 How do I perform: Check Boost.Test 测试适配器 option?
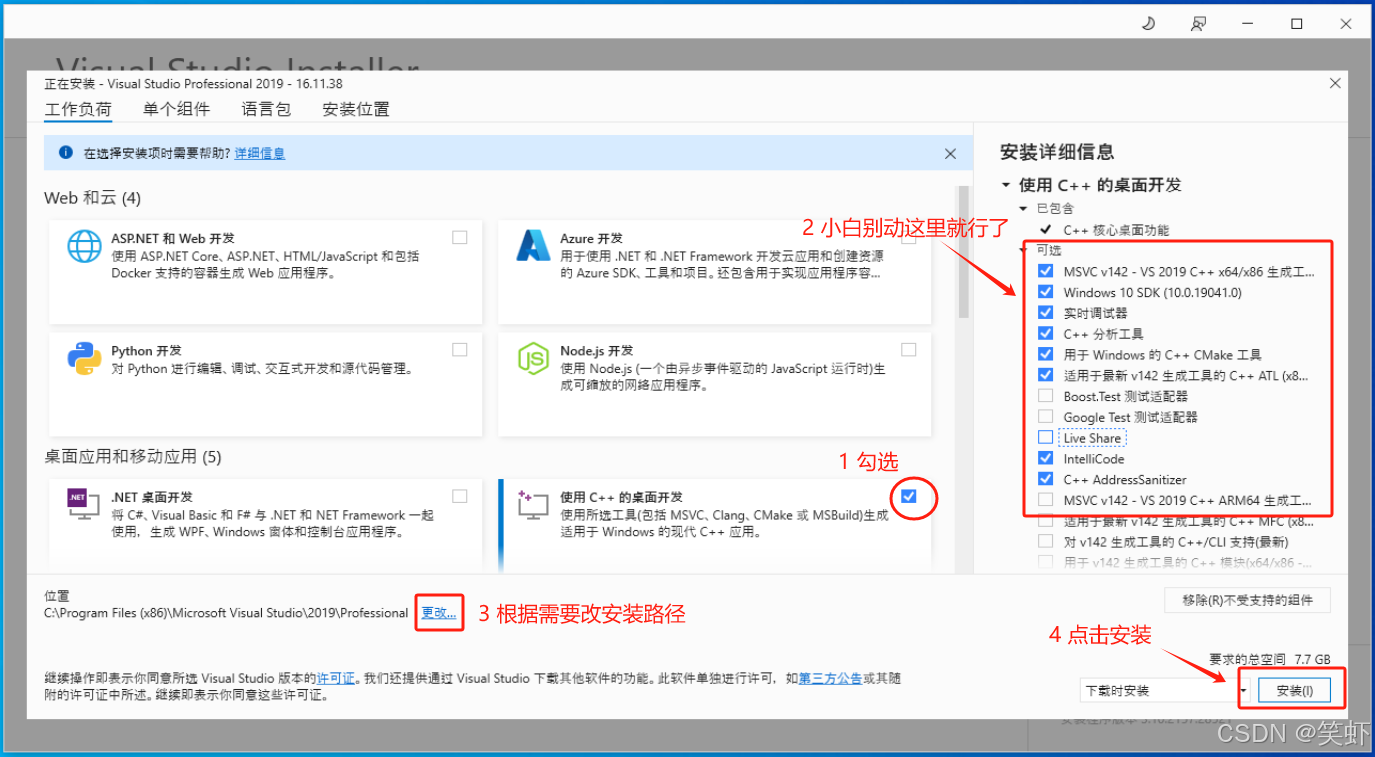(x=1045, y=396)
